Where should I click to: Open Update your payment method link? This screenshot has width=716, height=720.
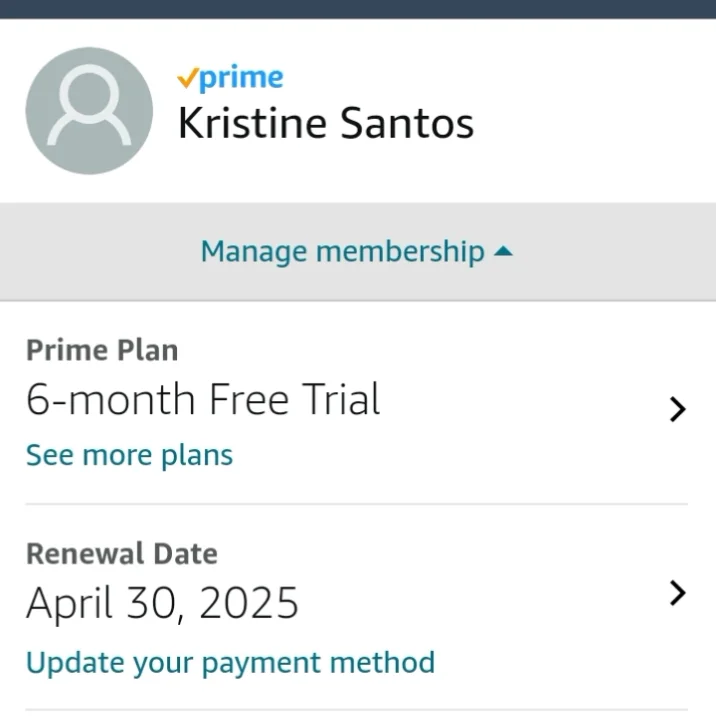[231, 663]
